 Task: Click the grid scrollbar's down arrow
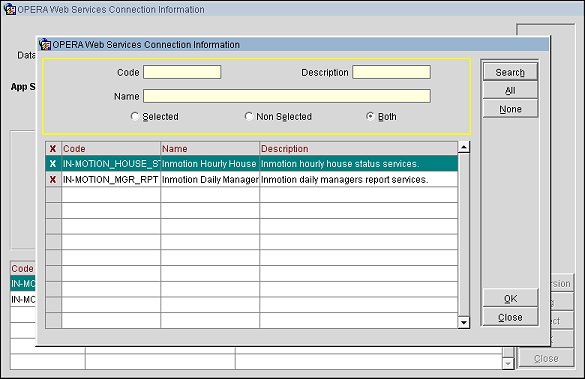tap(464, 322)
